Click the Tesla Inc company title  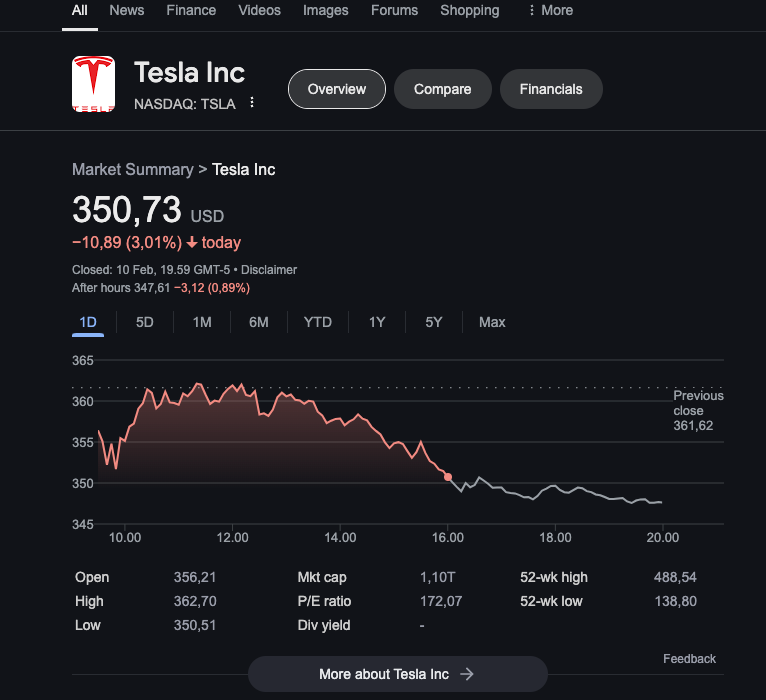190,73
